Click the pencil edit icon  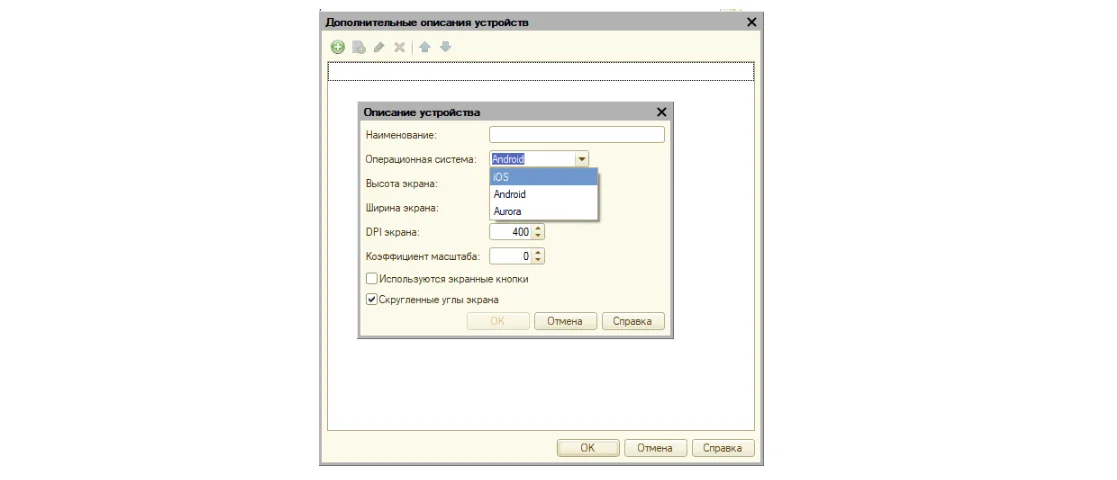tap(379, 48)
